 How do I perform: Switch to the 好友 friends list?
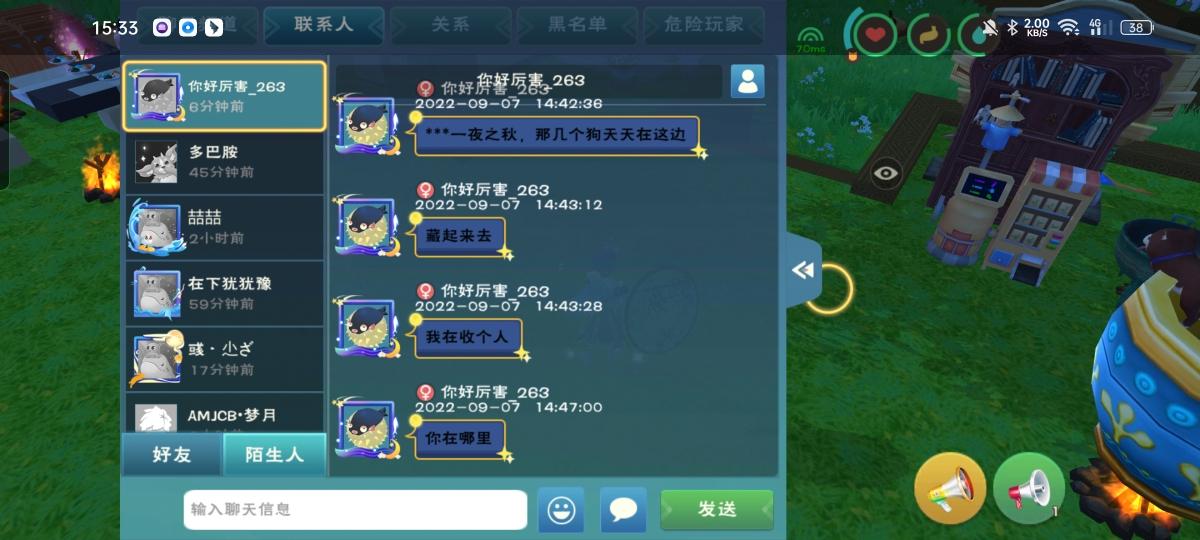(x=172, y=455)
